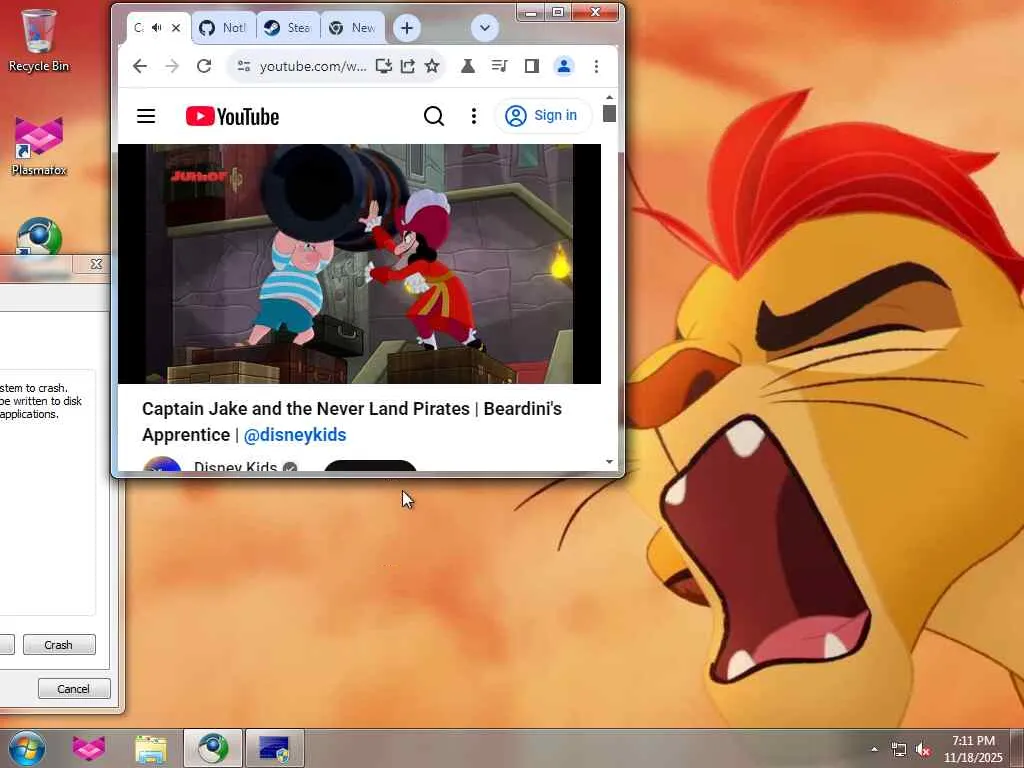Screen dimensions: 1024x768
Task: Maximize the browser window
Action: pyautogui.click(x=558, y=12)
